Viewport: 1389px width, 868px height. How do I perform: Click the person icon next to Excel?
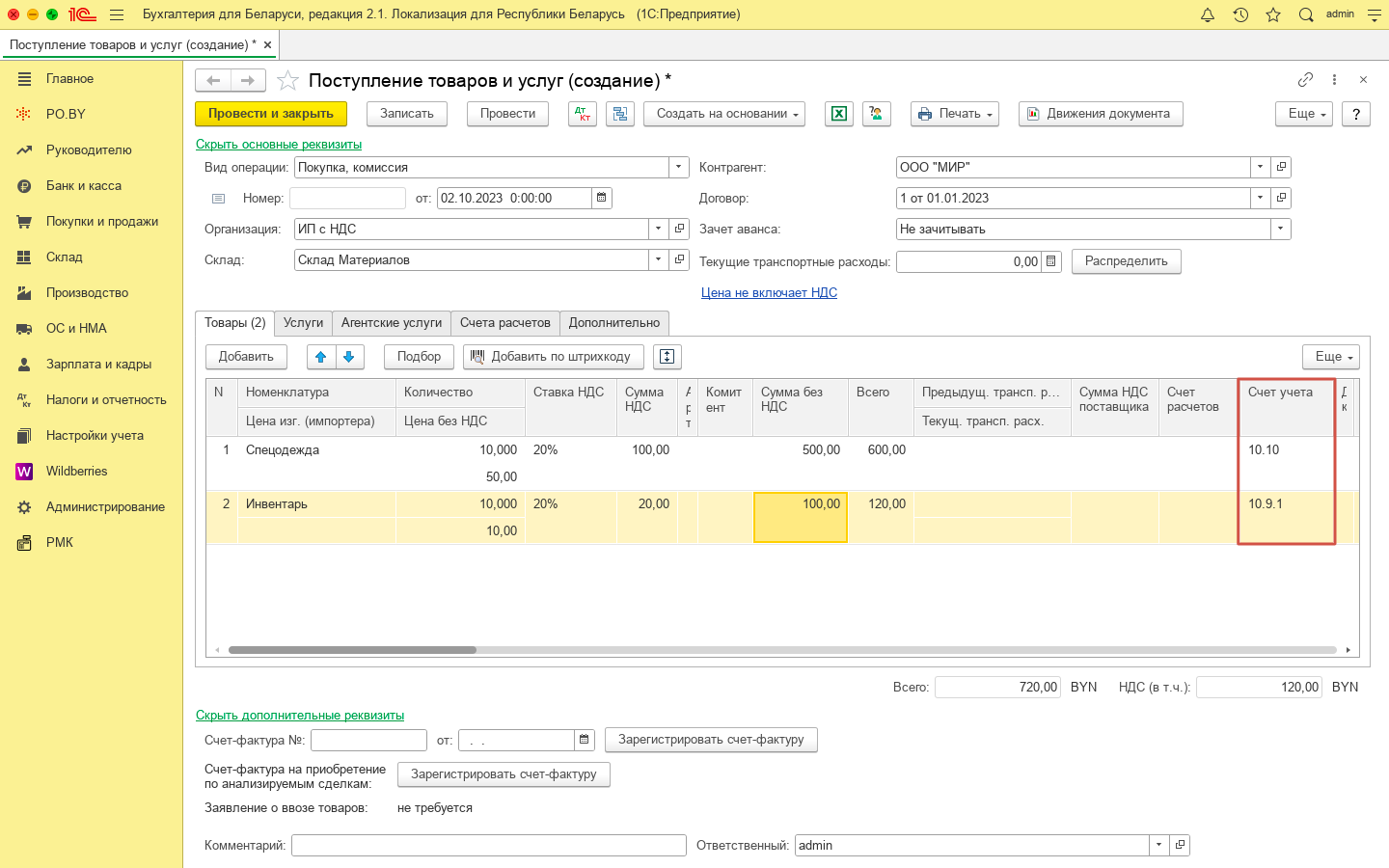[877, 114]
